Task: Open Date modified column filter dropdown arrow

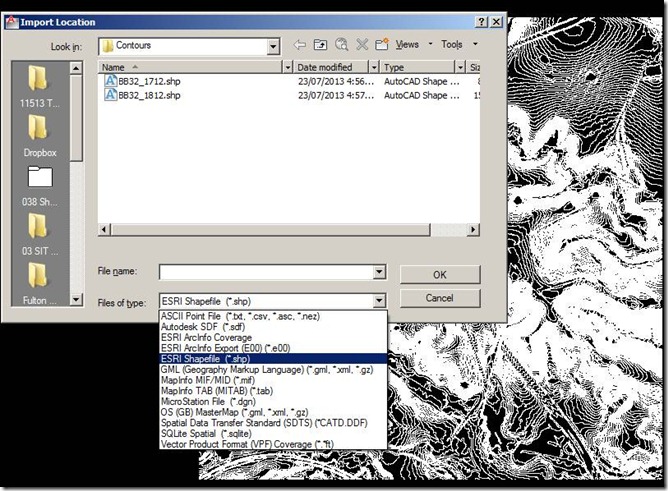Action: (374, 67)
